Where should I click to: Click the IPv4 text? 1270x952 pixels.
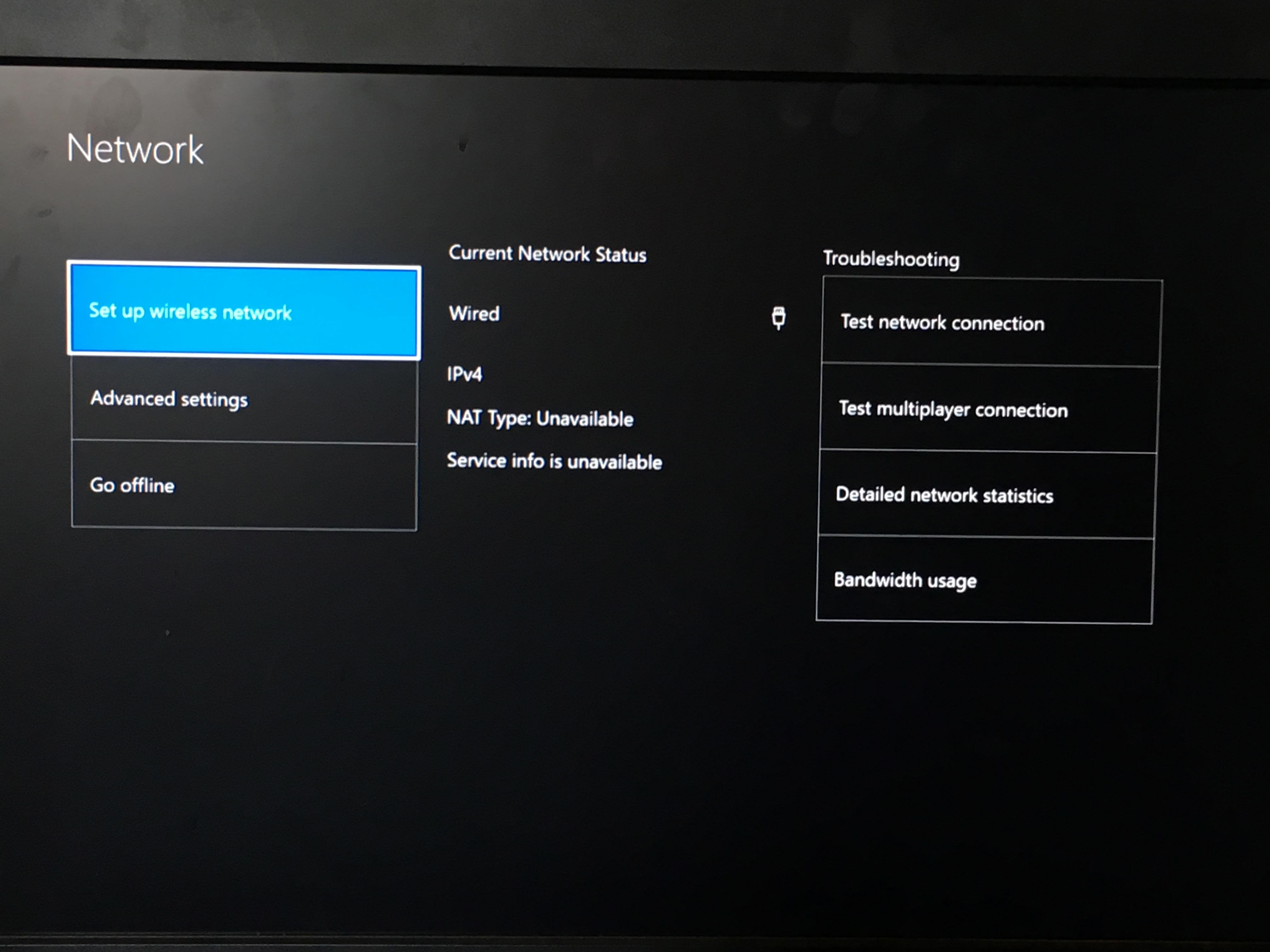(465, 374)
